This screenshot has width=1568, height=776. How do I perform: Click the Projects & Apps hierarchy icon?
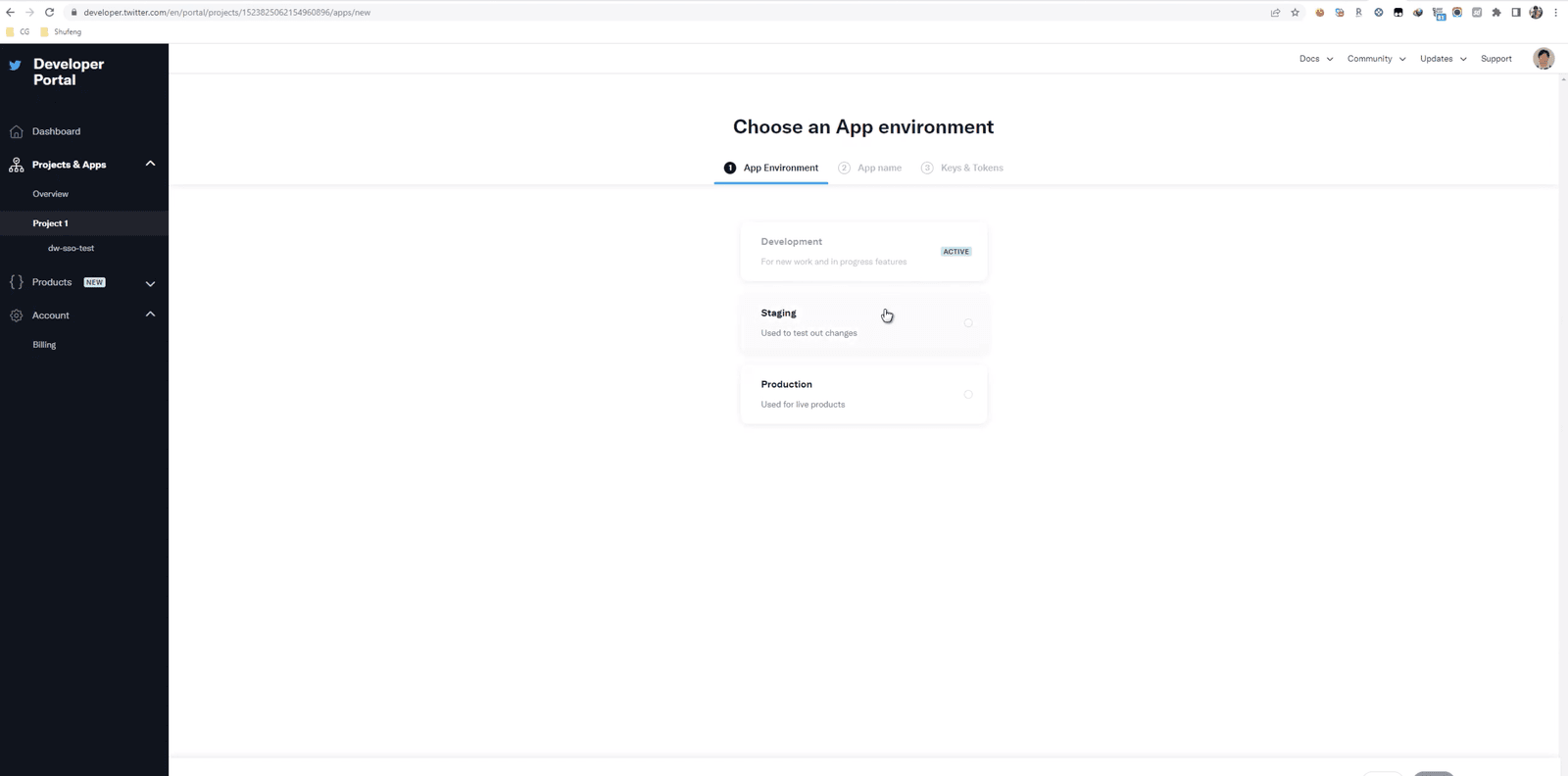16,165
